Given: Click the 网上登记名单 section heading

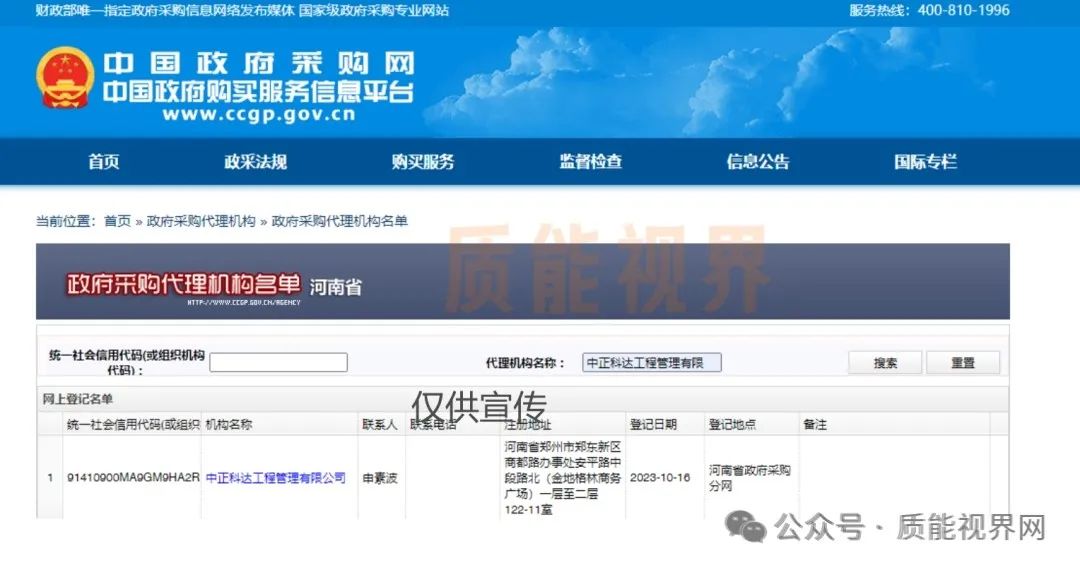Looking at the screenshot, I should (x=78, y=399).
